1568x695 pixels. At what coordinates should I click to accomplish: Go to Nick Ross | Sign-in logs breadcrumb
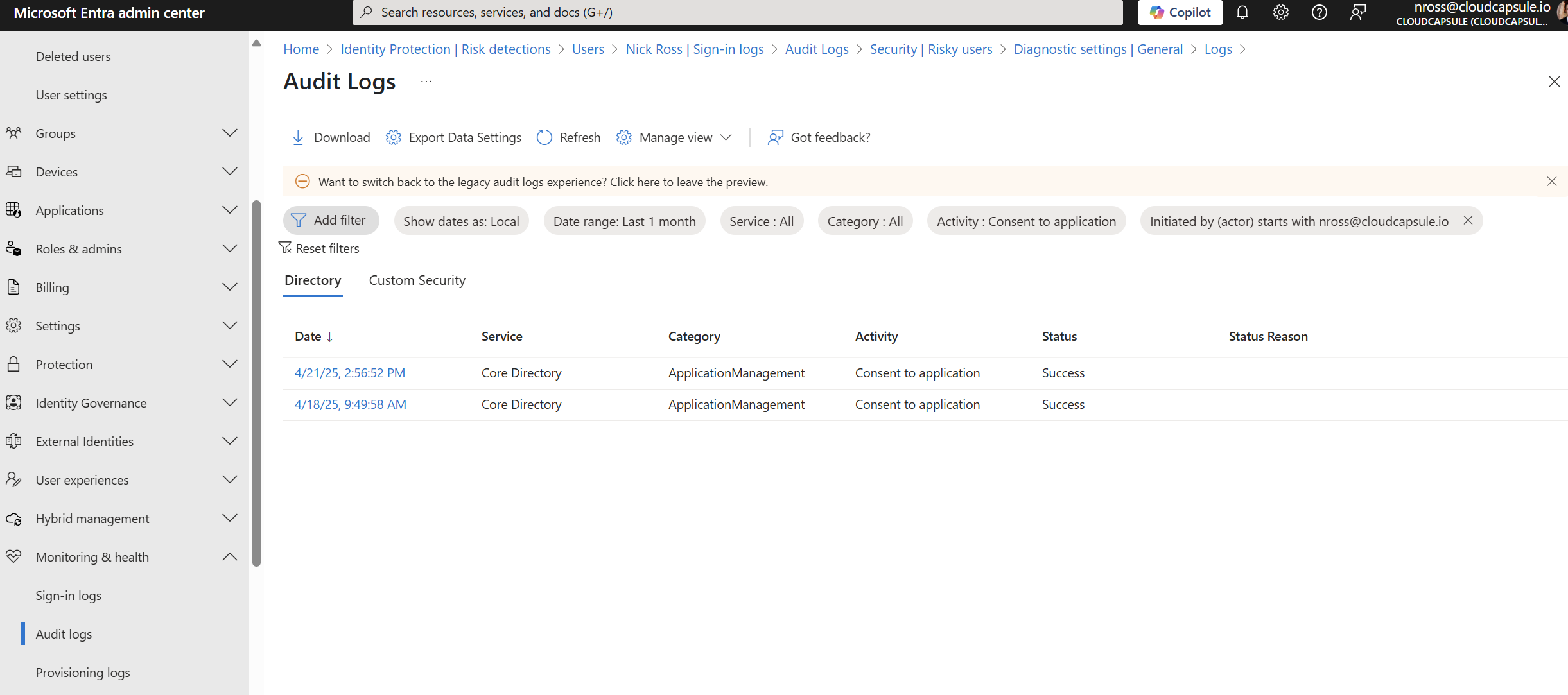click(x=695, y=49)
